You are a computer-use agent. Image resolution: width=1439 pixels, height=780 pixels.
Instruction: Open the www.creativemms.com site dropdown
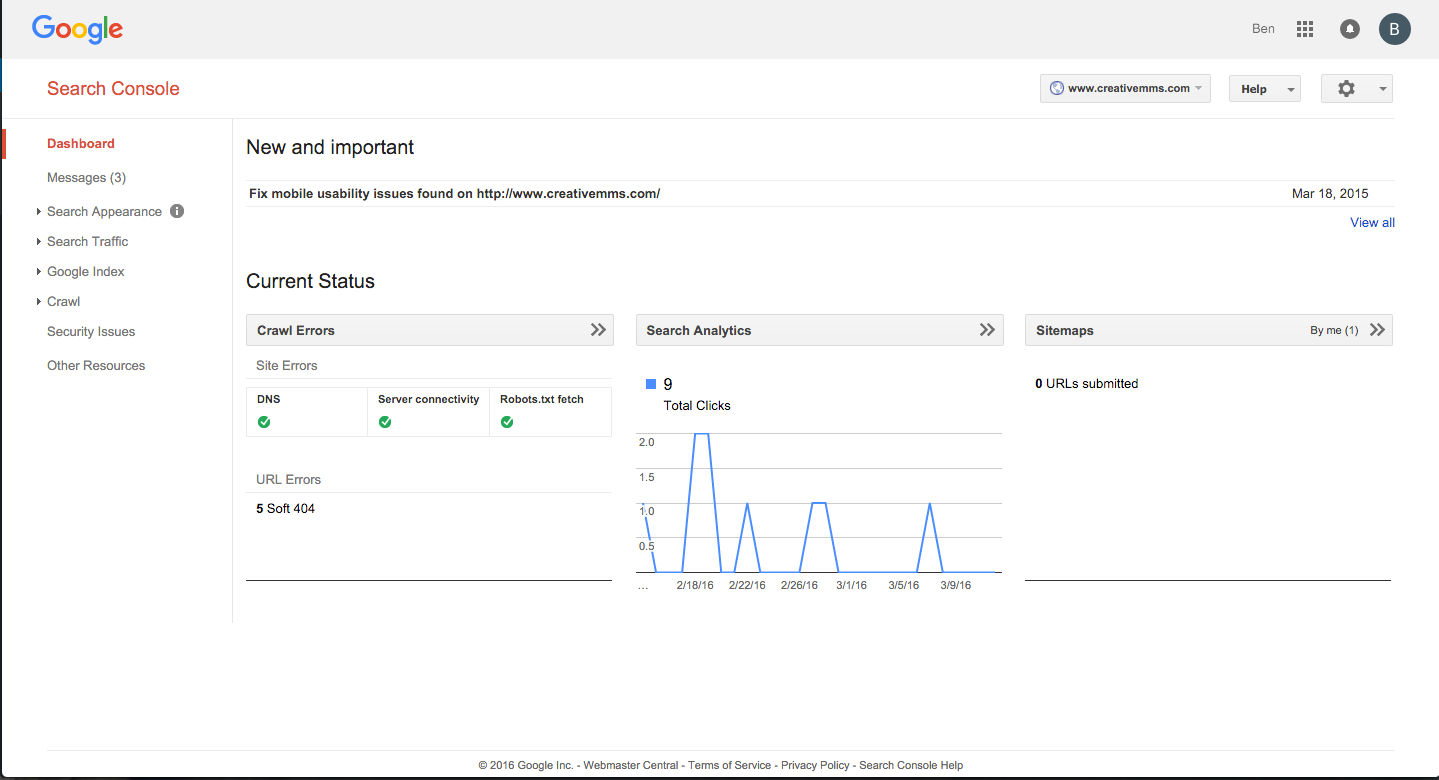pyautogui.click(x=1125, y=88)
